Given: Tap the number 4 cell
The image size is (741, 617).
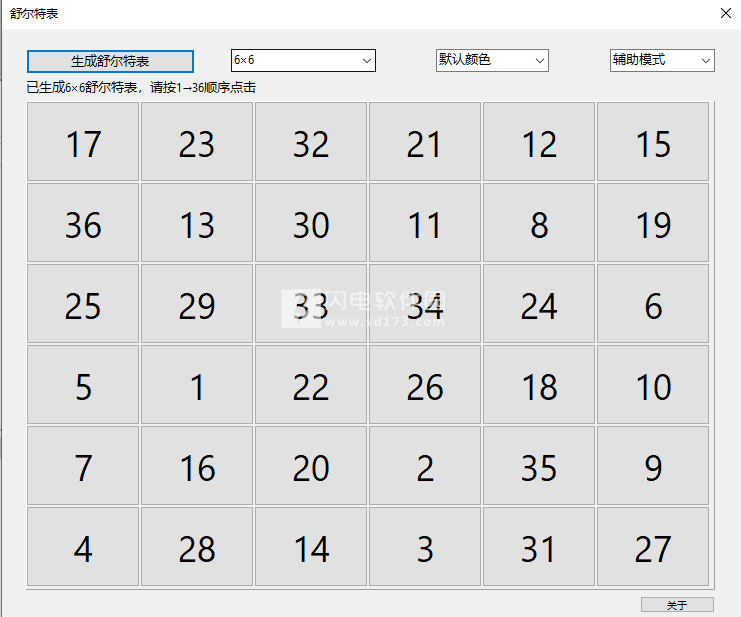Looking at the screenshot, I should click(x=83, y=548).
